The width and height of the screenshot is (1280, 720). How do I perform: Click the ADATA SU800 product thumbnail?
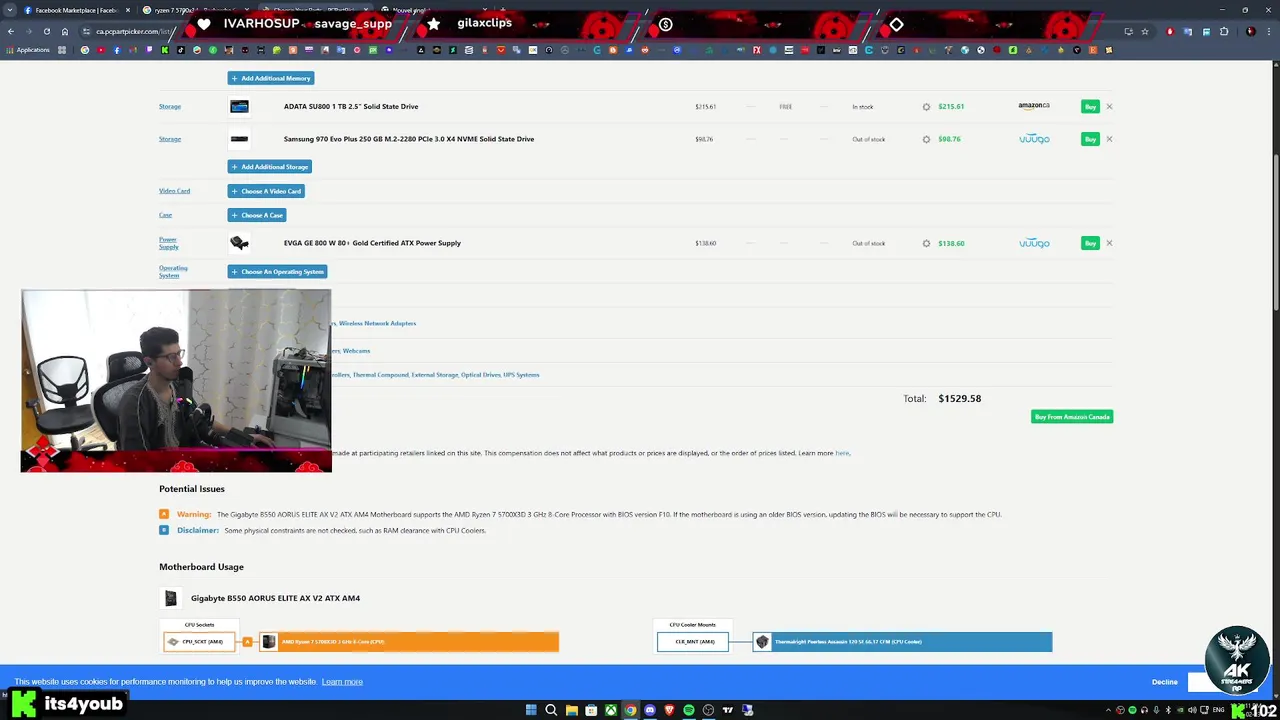click(x=239, y=106)
